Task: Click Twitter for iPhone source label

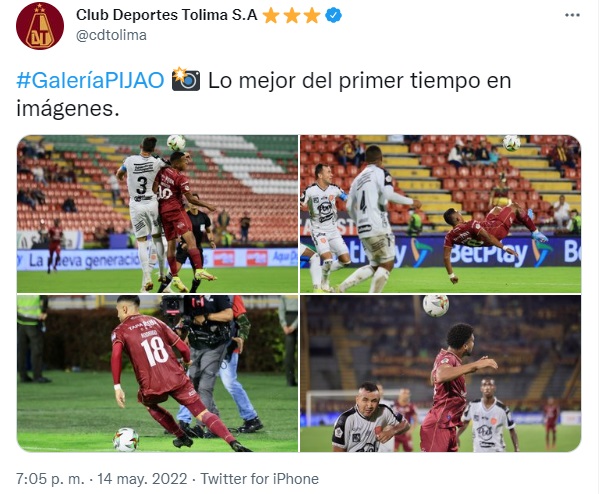Action: 259,479
